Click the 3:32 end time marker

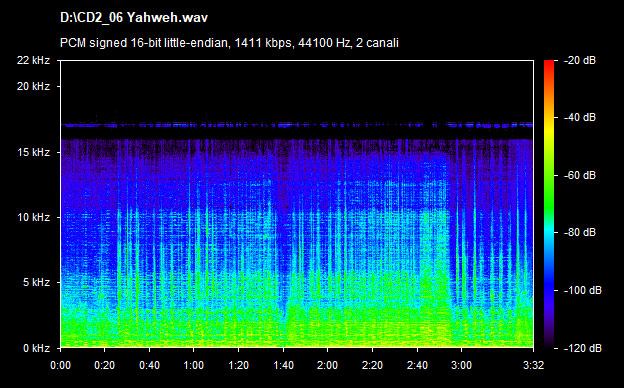click(533, 365)
